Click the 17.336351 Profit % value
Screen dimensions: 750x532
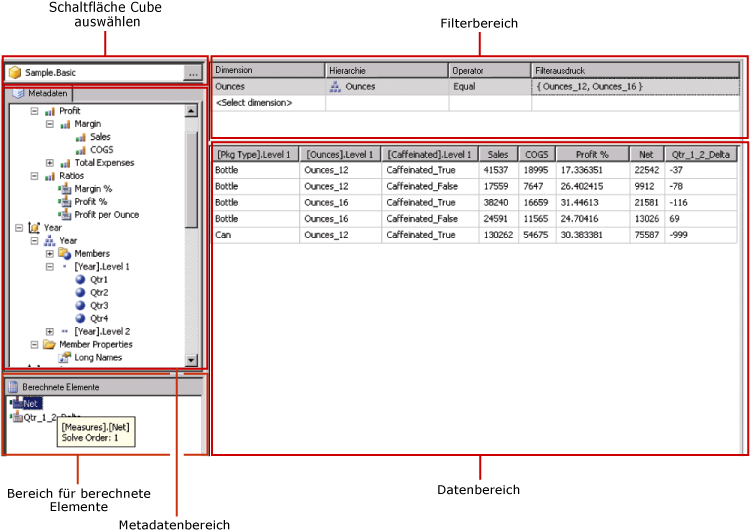coord(582,170)
